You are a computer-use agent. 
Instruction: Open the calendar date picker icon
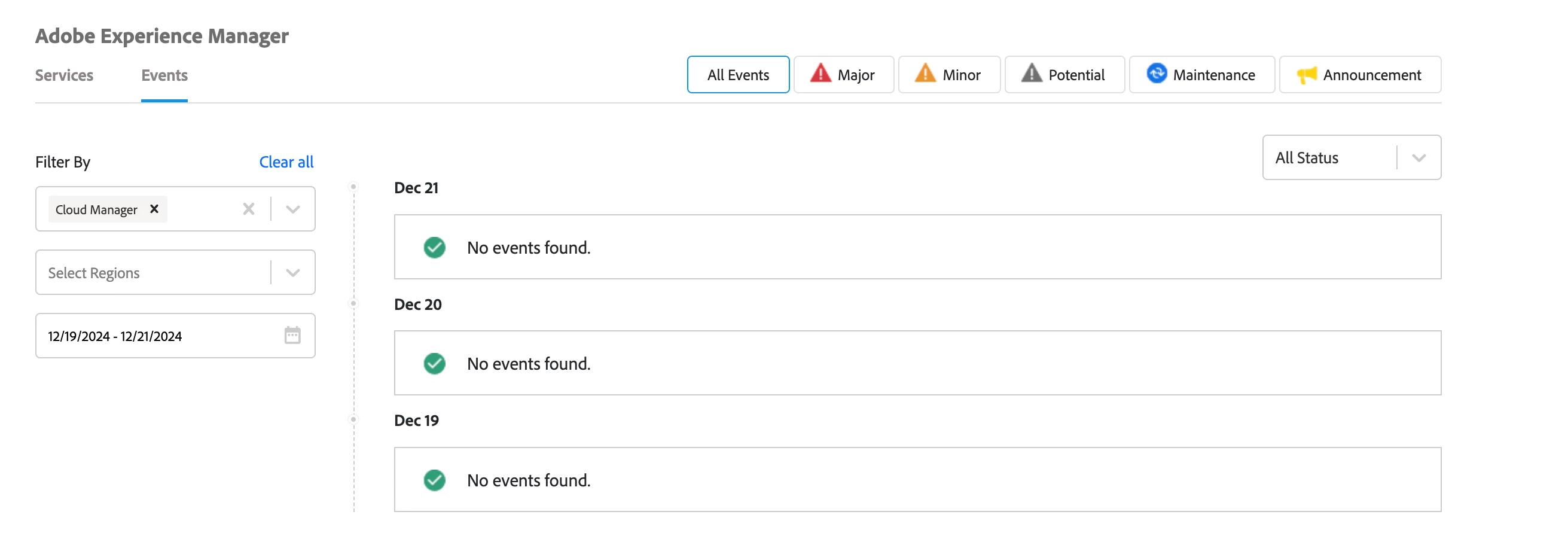(293, 335)
